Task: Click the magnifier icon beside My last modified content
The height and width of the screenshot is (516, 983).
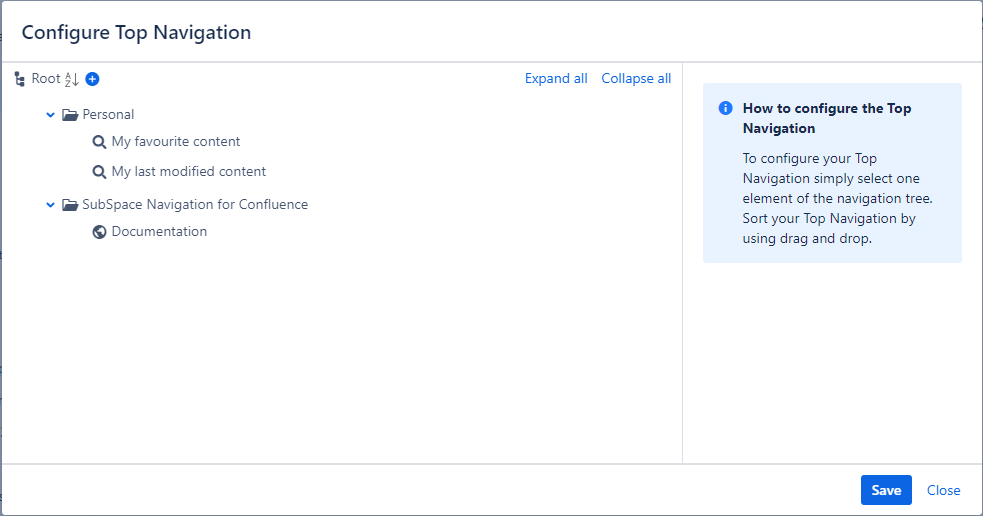Action: click(x=99, y=172)
